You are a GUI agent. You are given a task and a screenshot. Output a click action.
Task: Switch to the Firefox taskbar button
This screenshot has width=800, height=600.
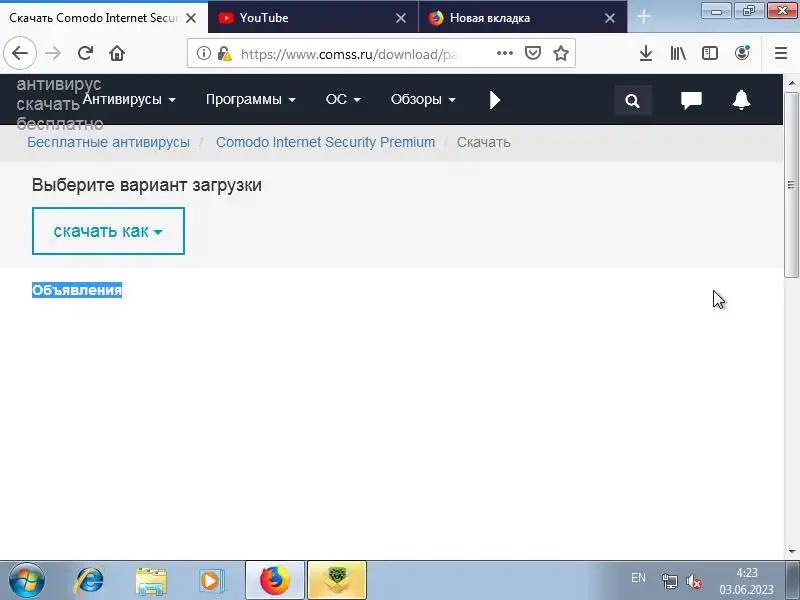pyautogui.click(x=275, y=580)
